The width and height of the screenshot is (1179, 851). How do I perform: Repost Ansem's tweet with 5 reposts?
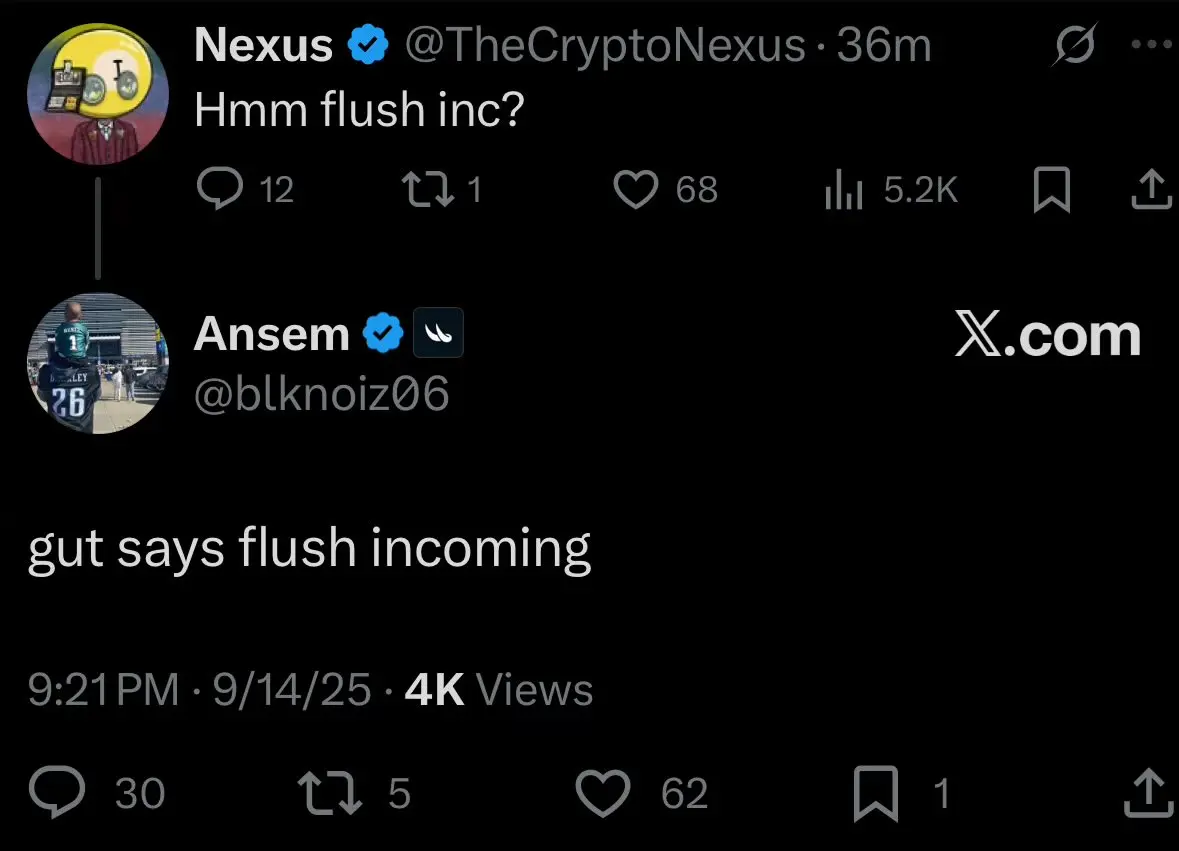(x=329, y=793)
